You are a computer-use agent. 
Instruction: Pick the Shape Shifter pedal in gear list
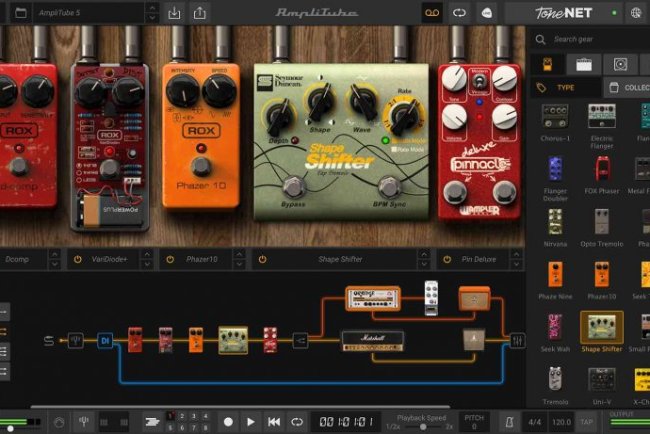pos(601,332)
